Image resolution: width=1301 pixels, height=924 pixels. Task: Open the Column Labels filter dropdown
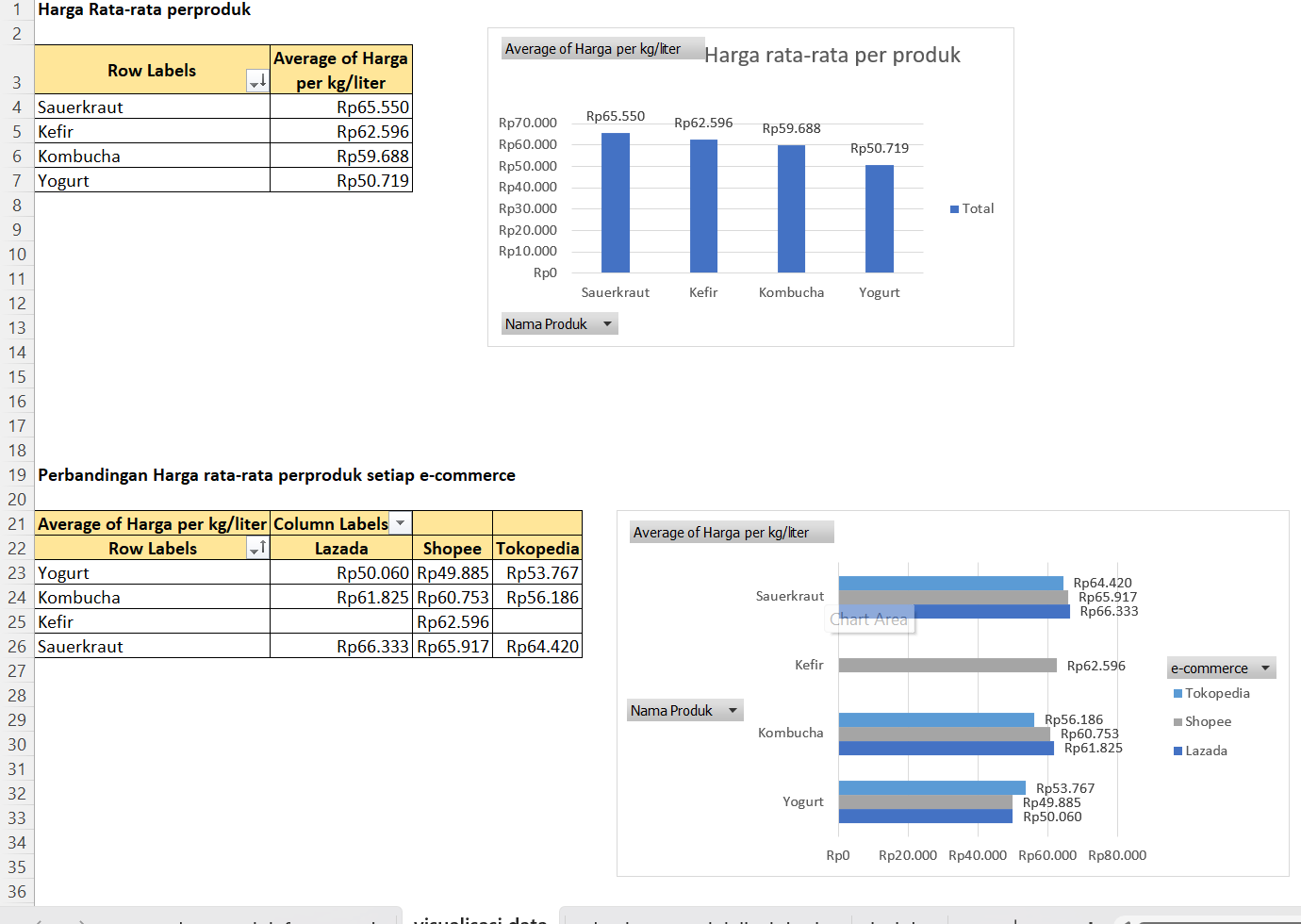tap(400, 522)
